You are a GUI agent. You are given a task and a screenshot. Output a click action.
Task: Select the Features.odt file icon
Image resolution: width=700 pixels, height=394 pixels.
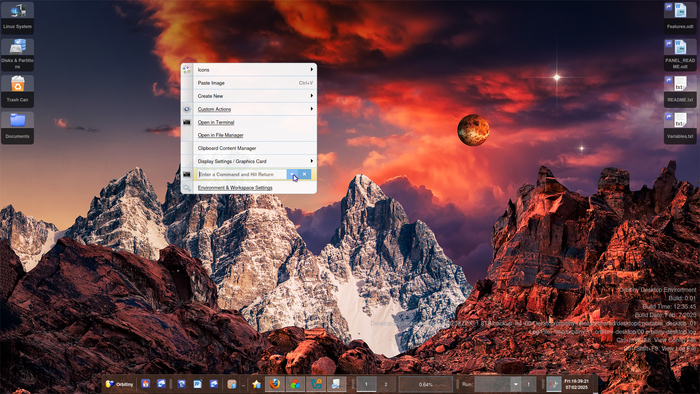(680, 17)
